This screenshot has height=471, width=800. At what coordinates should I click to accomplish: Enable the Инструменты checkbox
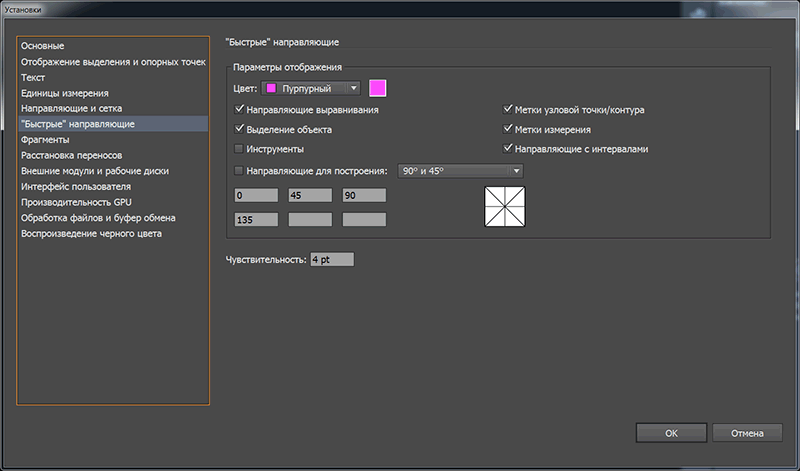(239, 149)
